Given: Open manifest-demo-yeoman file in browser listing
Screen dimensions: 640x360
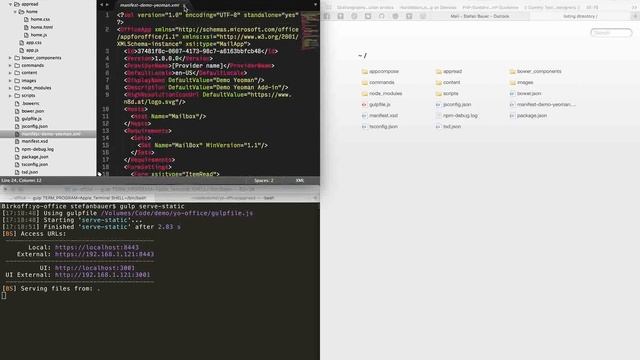Looking at the screenshot, I should coord(542,104).
